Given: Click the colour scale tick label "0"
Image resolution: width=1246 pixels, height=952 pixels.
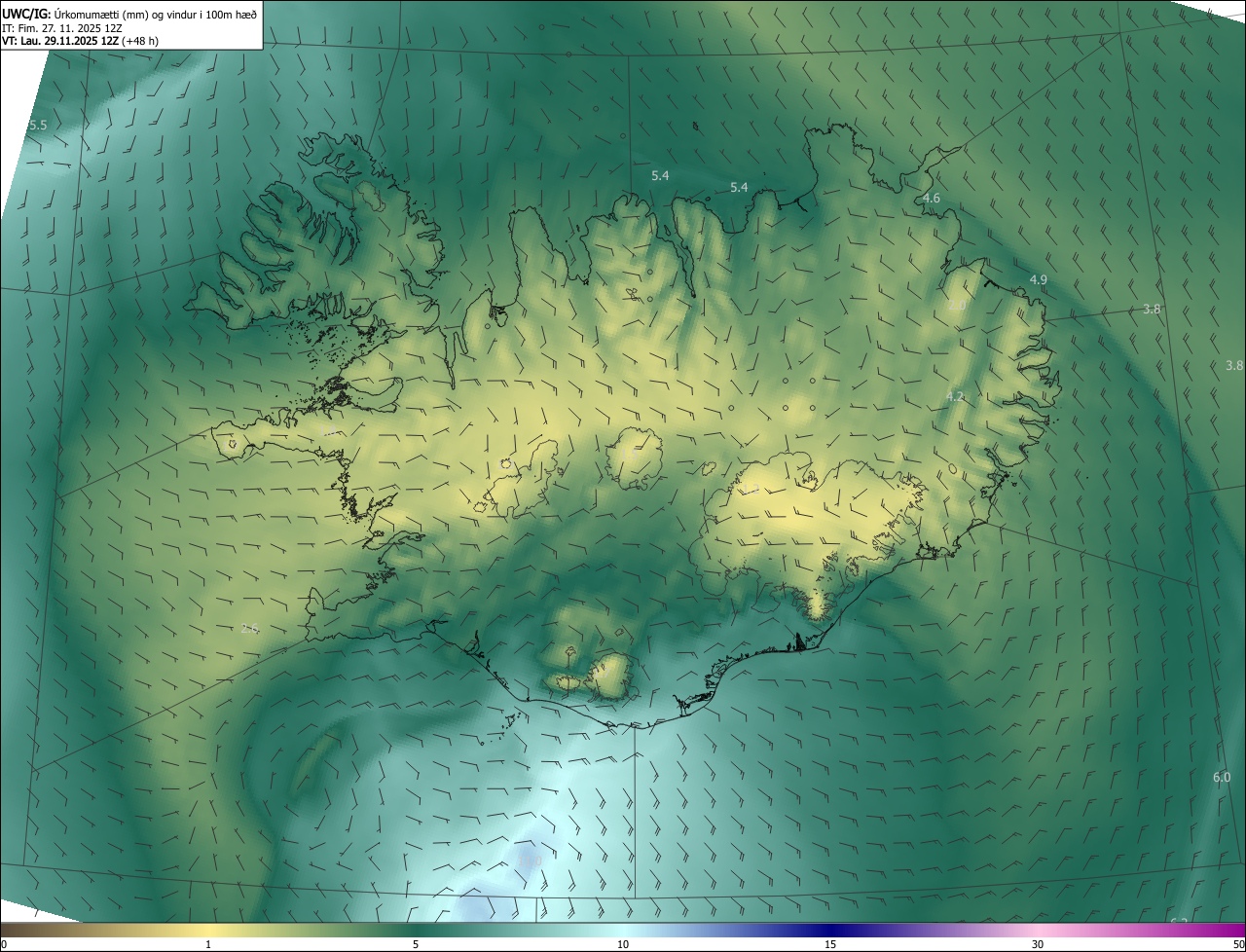Looking at the screenshot, I should (4, 944).
